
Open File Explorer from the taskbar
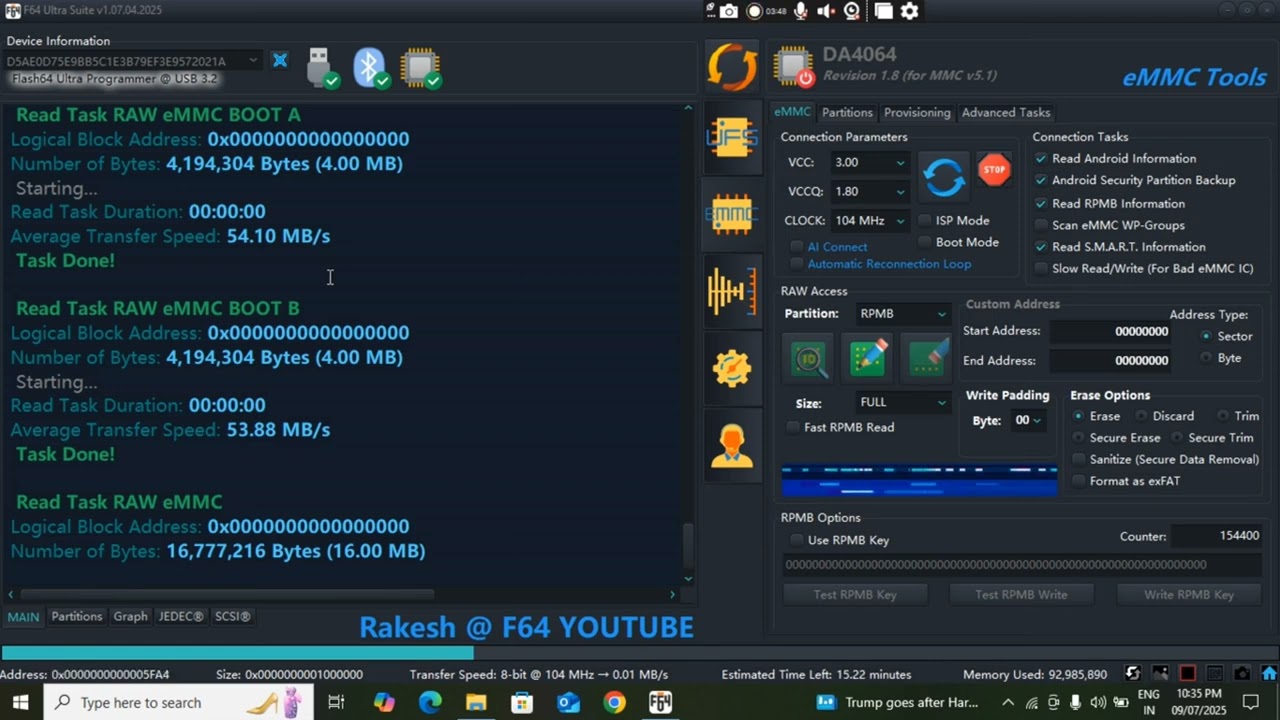[x=476, y=703]
